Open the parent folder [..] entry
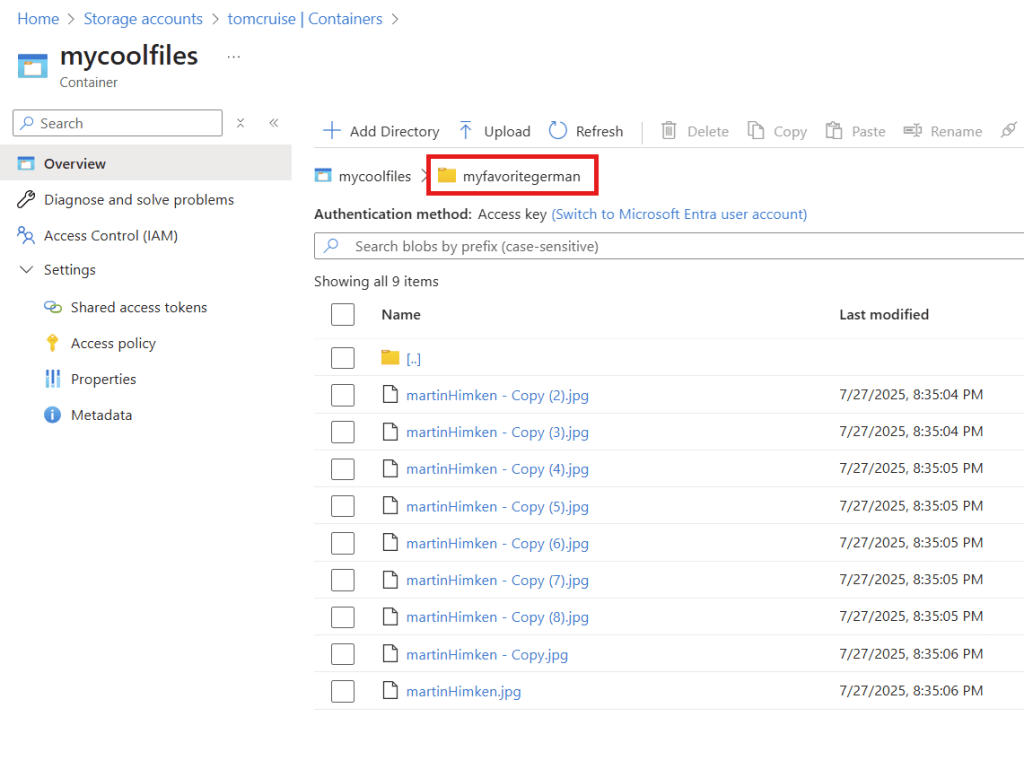This screenshot has width=1024, height=778. tap(413, 358)
